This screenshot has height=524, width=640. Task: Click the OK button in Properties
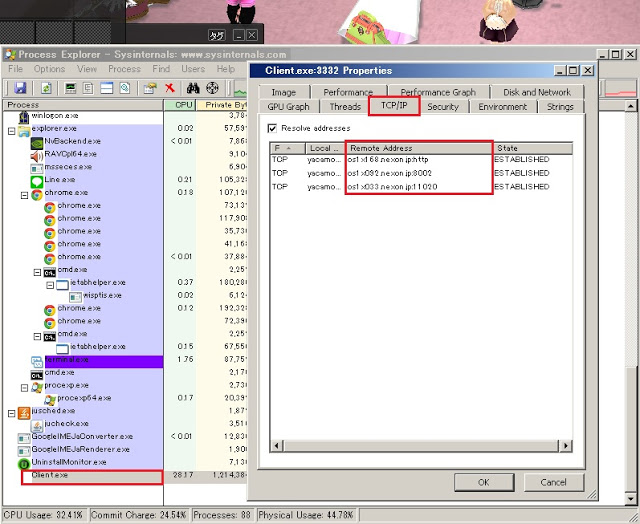pos(484,482)
